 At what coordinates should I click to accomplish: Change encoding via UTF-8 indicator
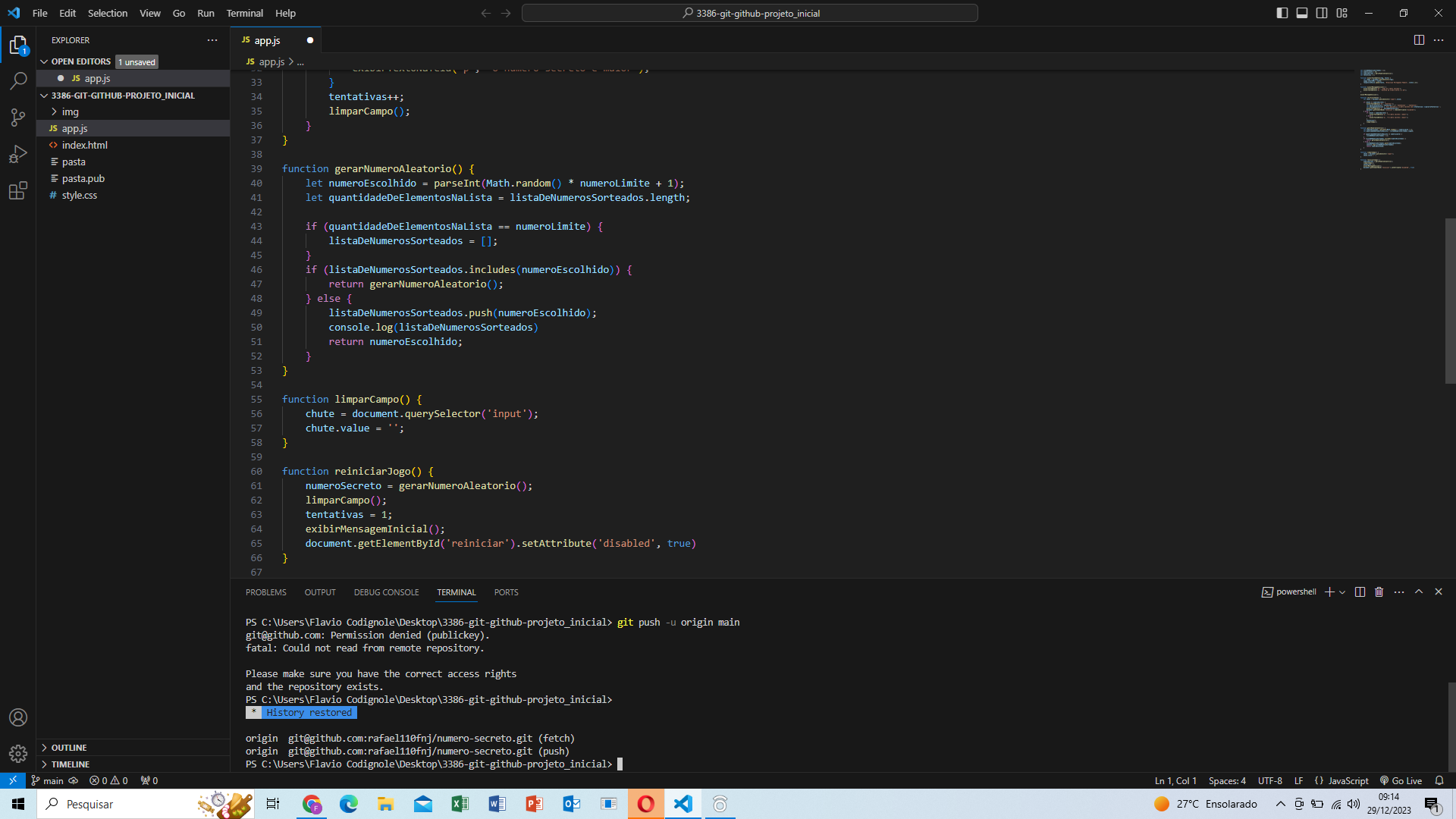[x=1270, y=780]
